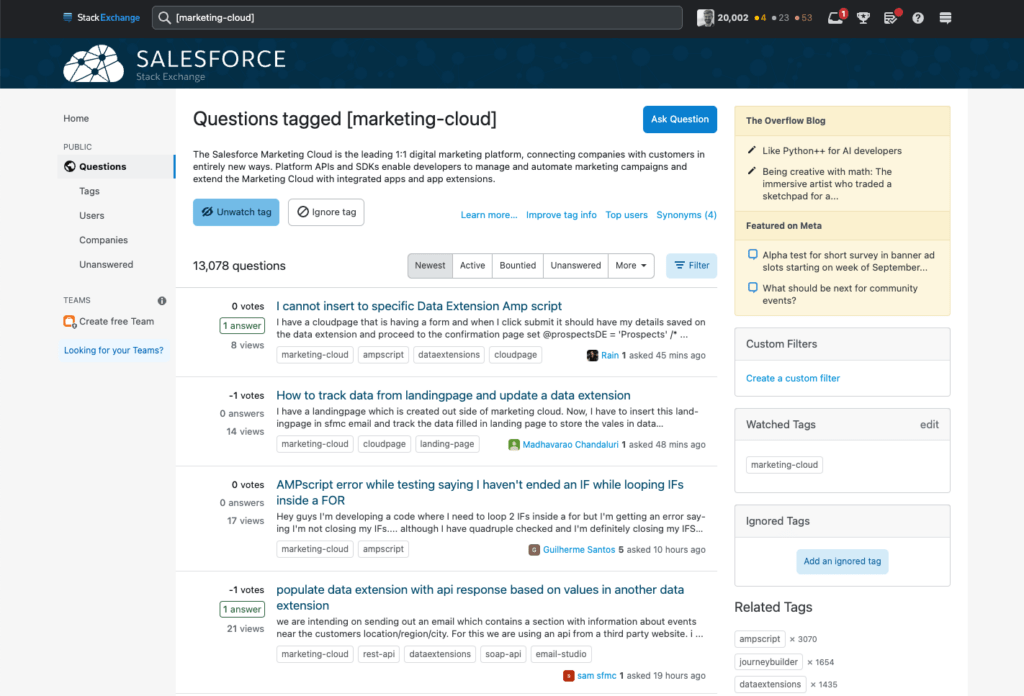
Task: Click the Teams info icon
Action: tap(162, 300)
